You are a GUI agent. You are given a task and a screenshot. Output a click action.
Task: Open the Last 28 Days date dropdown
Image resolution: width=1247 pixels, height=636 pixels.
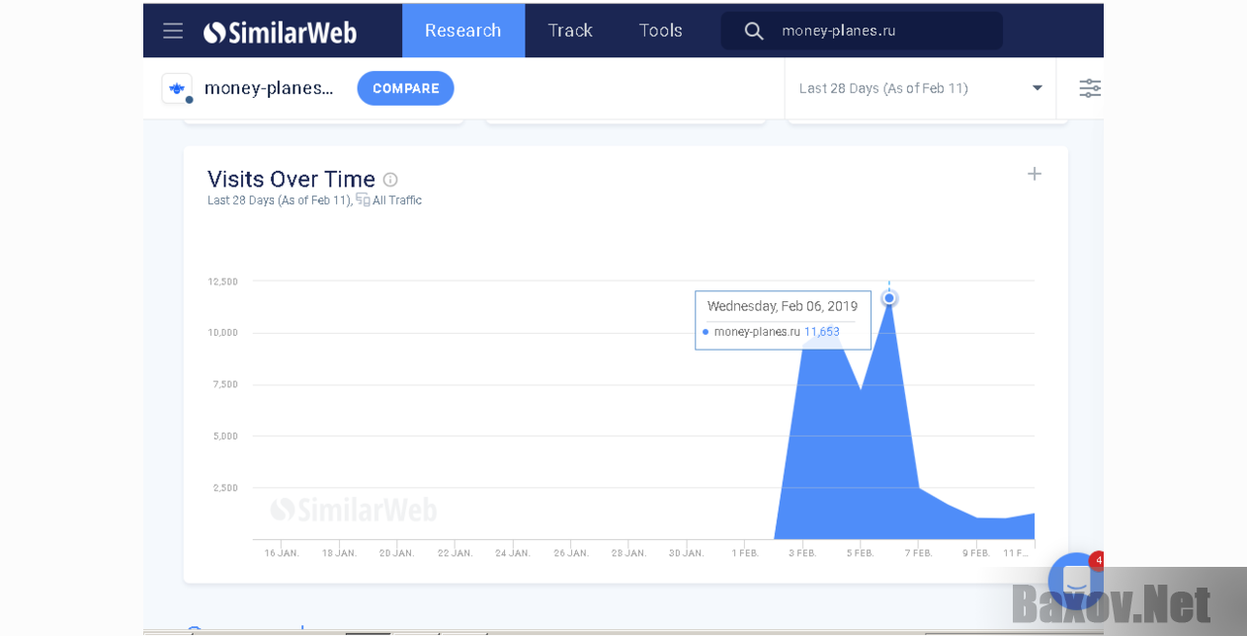920,88
